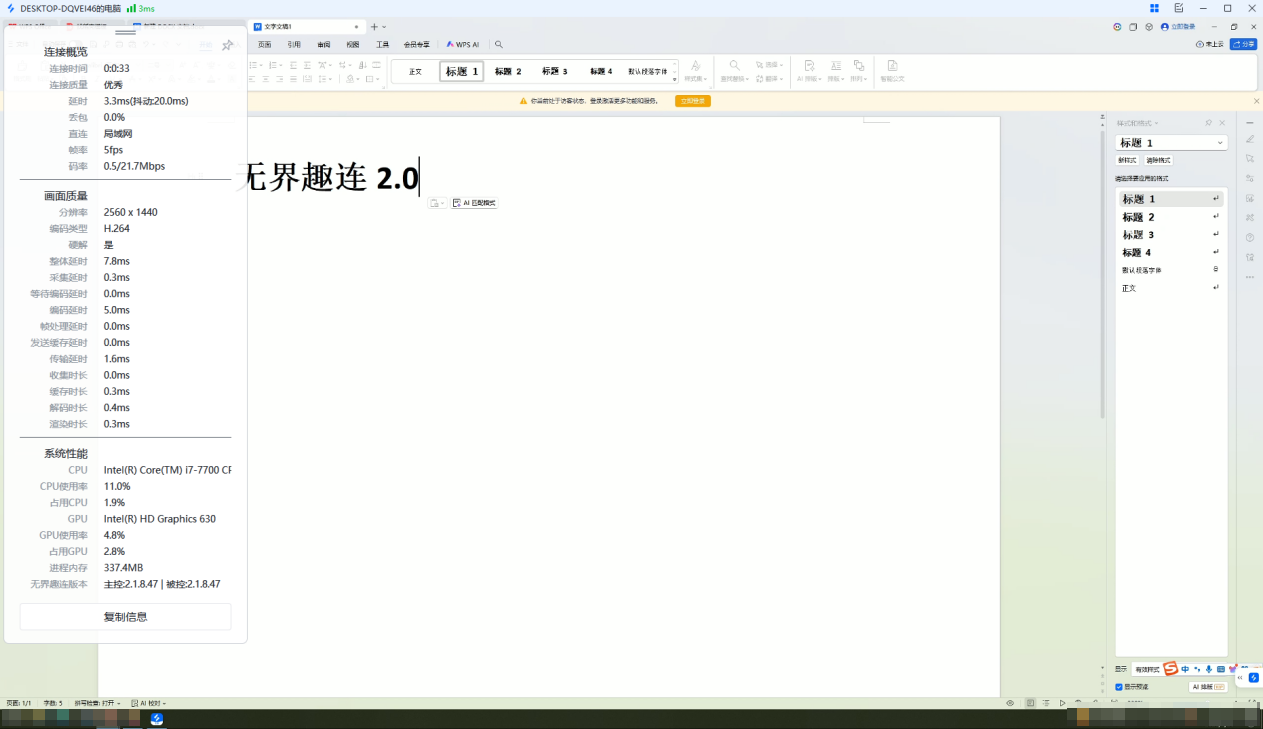
Task: Open the new tab plus button
Action: (374, 27)
